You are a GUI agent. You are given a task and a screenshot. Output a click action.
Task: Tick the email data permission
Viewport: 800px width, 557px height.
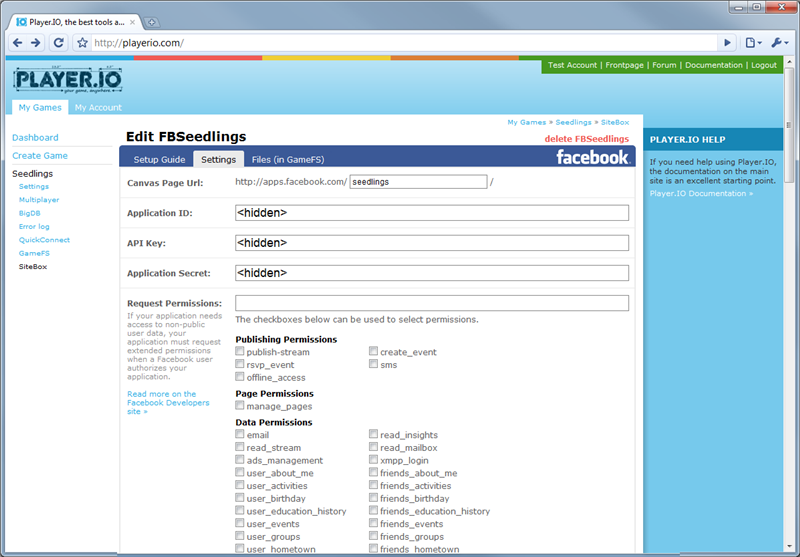[x=240, y=434]
